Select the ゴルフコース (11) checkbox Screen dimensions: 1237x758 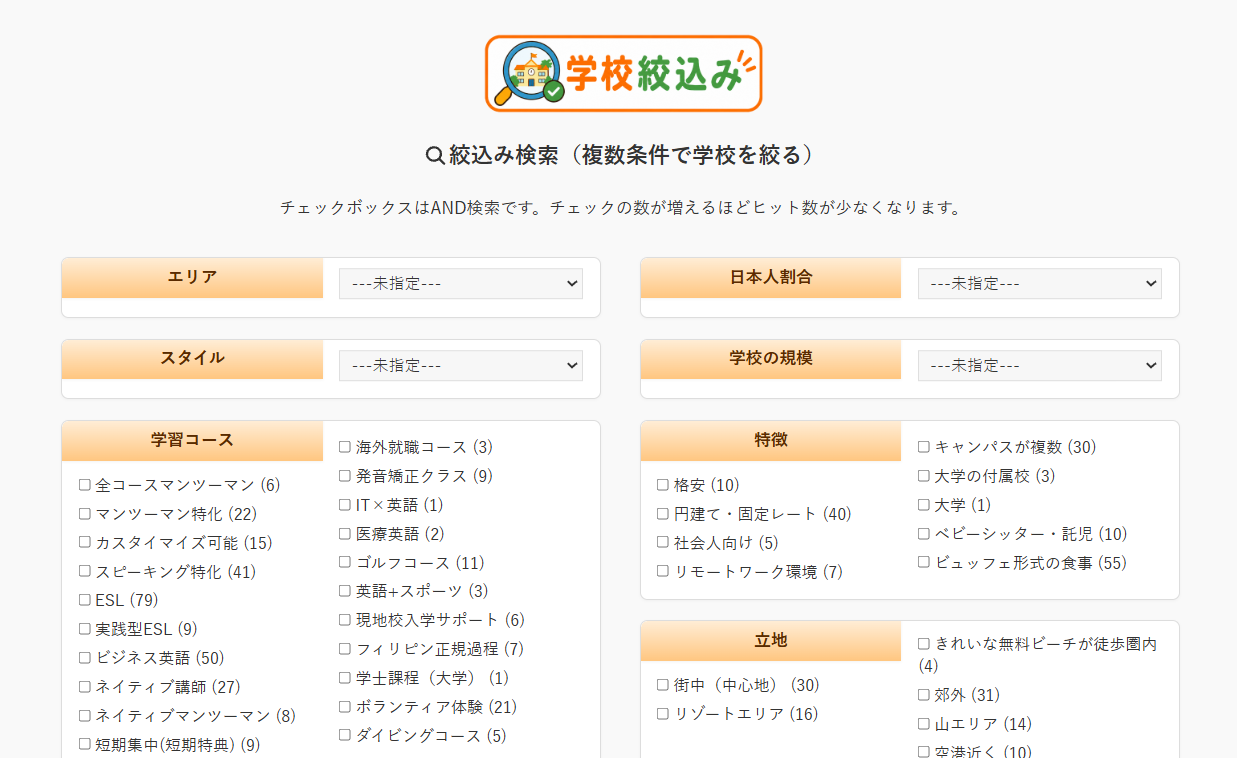[345, 563]
